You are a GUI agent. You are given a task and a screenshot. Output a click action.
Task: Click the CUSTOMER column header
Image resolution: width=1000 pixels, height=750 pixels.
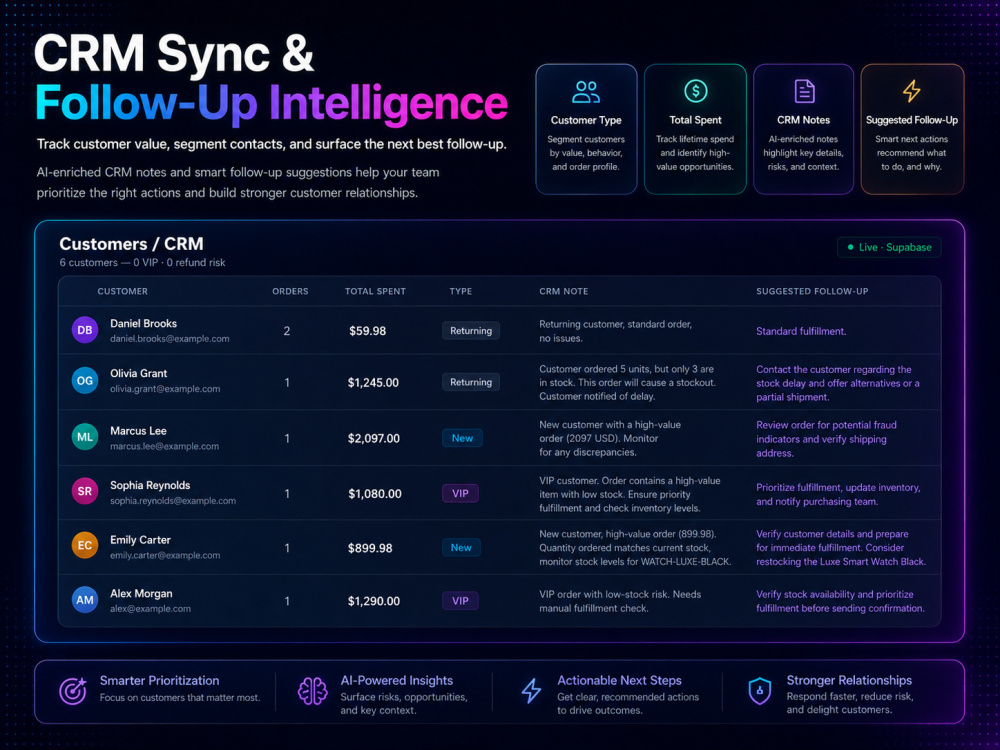(x=122, y=291)
